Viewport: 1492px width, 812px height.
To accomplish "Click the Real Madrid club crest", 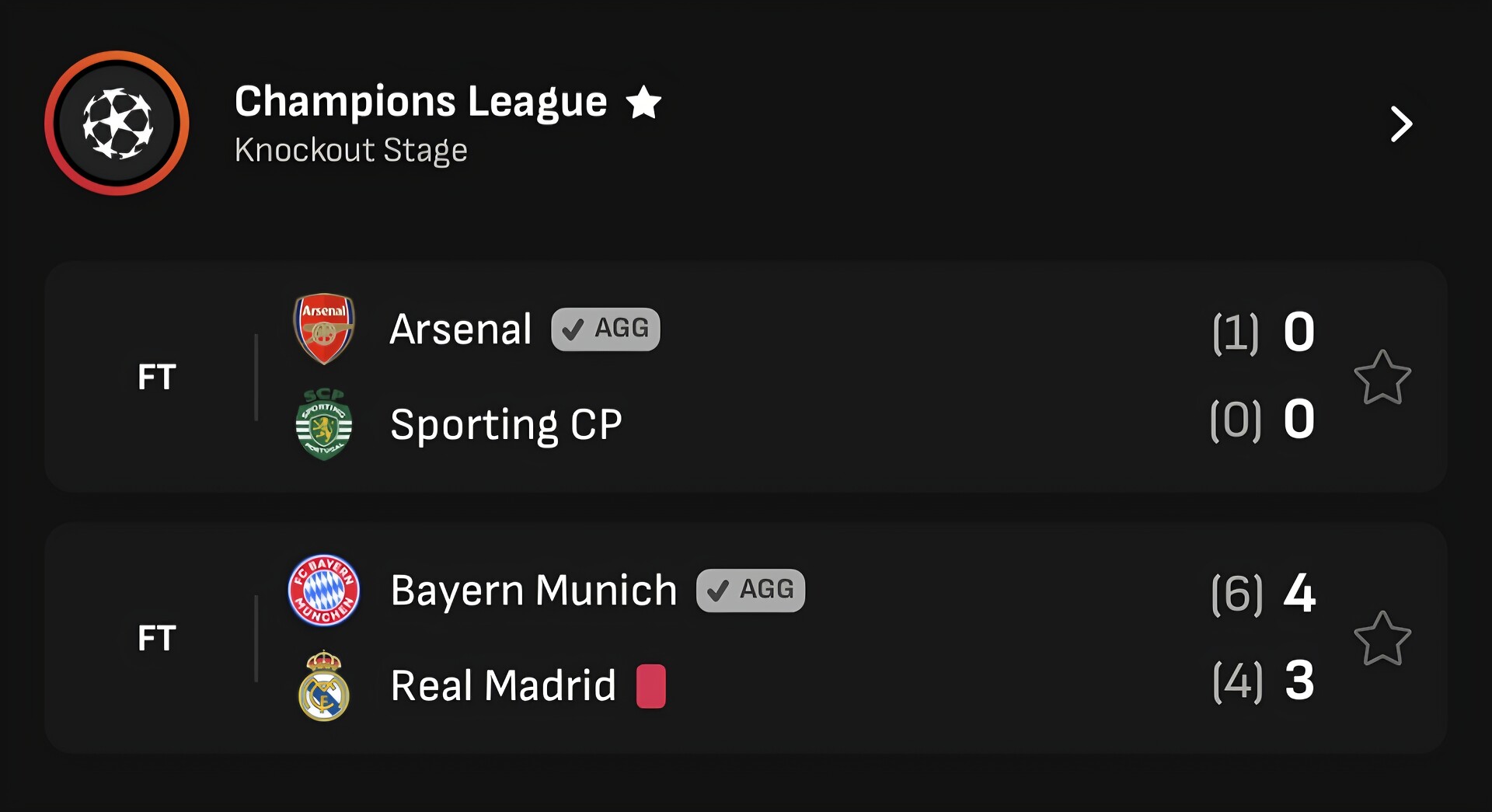I will [324, 686].
